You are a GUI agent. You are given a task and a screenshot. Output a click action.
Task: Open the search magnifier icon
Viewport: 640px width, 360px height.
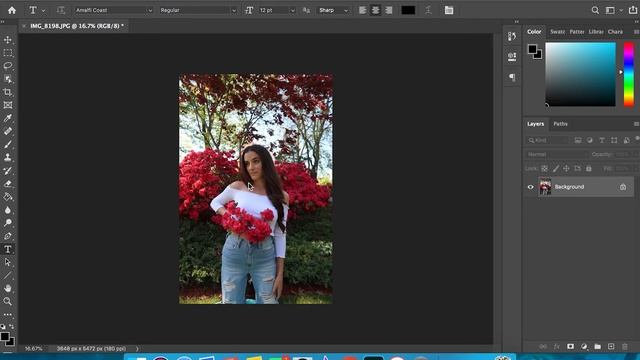pos(596,11)
